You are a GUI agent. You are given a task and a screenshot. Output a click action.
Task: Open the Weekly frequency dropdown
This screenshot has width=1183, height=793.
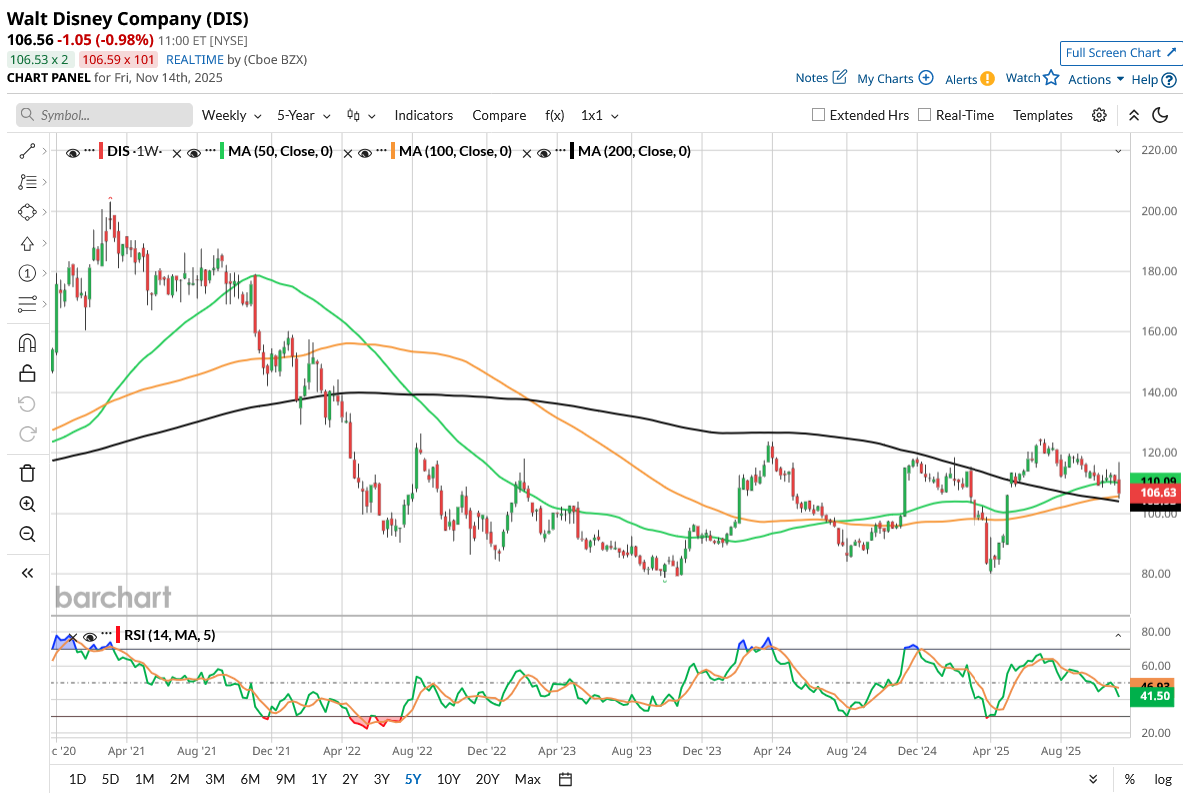click(x=231, y=115)
